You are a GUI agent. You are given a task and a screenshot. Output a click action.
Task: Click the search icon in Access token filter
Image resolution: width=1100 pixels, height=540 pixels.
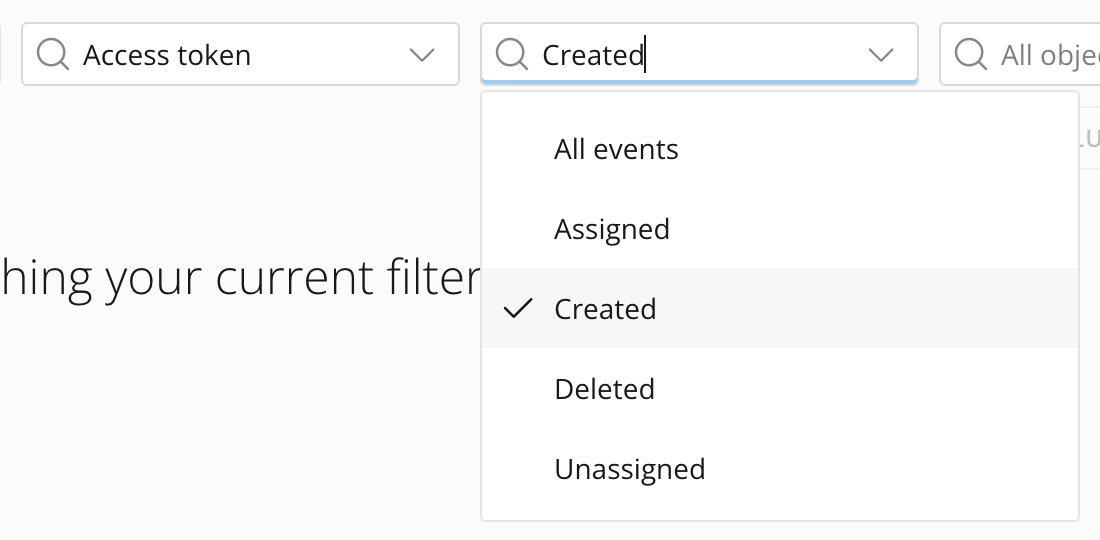53,55
